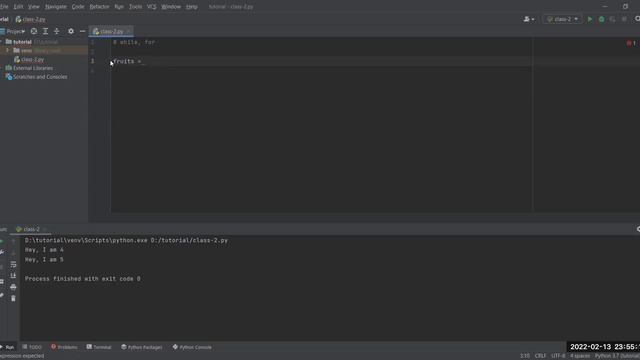
Task: Run the class-2 configuration with the green play icon
Action: 590,19
